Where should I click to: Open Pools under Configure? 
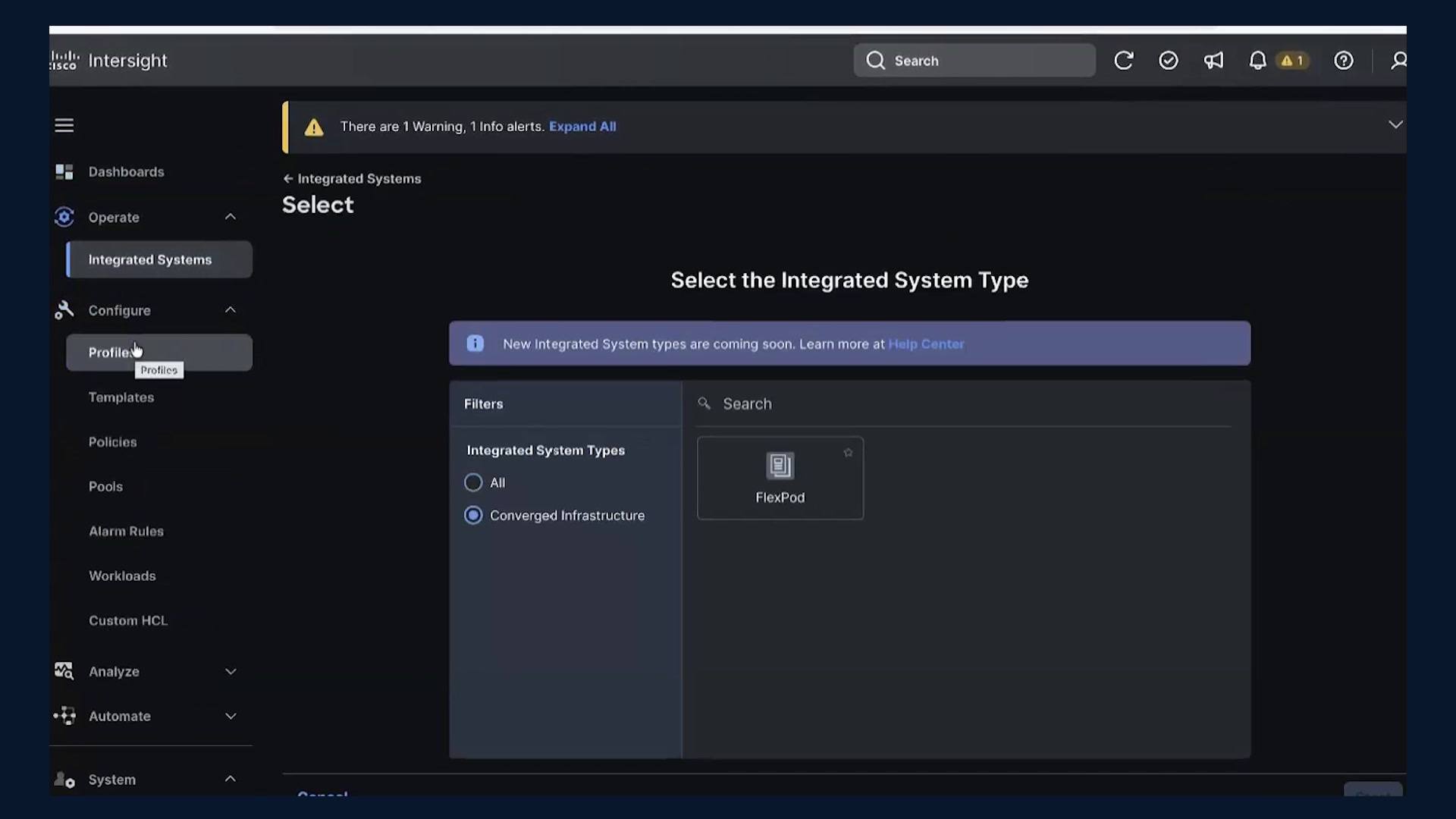[x=105, y=487]
